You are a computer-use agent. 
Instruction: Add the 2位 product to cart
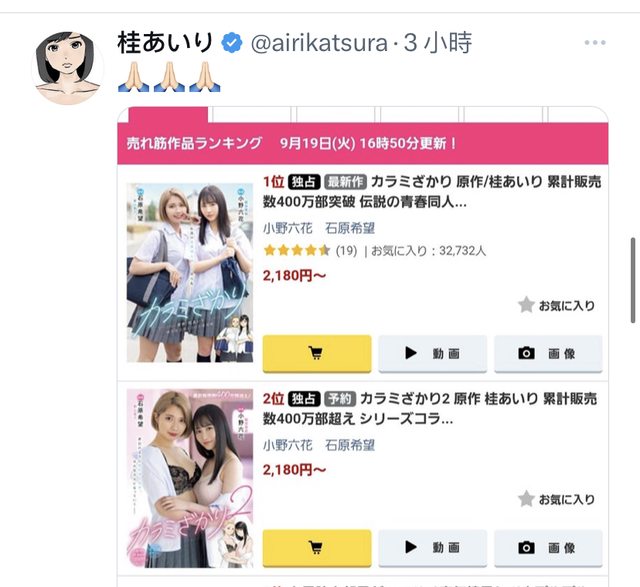(317, 548)
